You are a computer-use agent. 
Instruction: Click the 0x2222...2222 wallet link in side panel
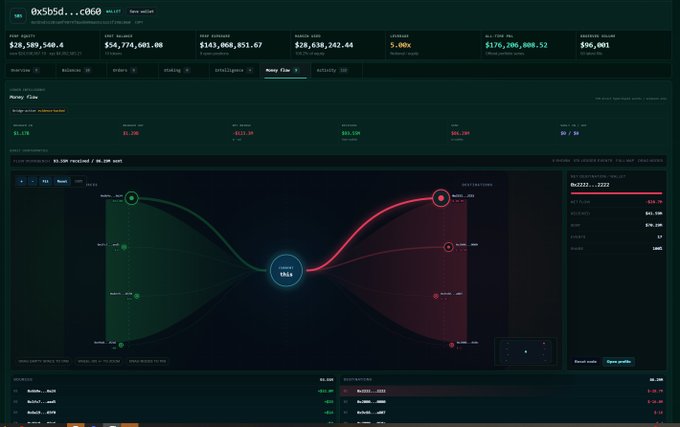(x=590, y=185)
